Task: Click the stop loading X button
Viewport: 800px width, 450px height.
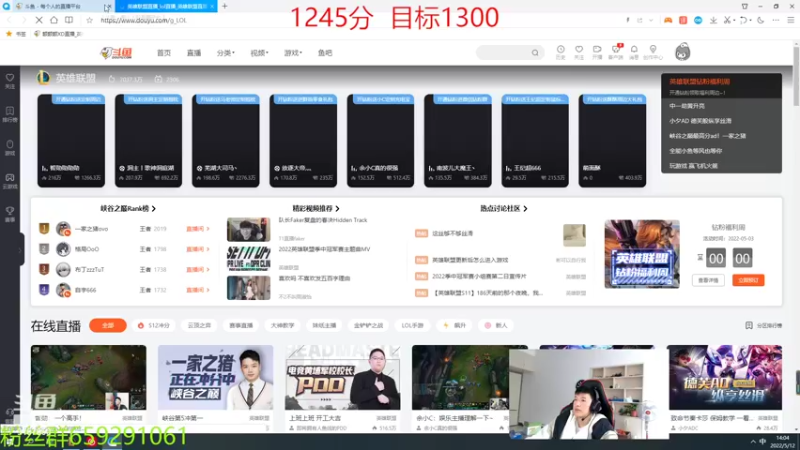Action: coord(39,20)
